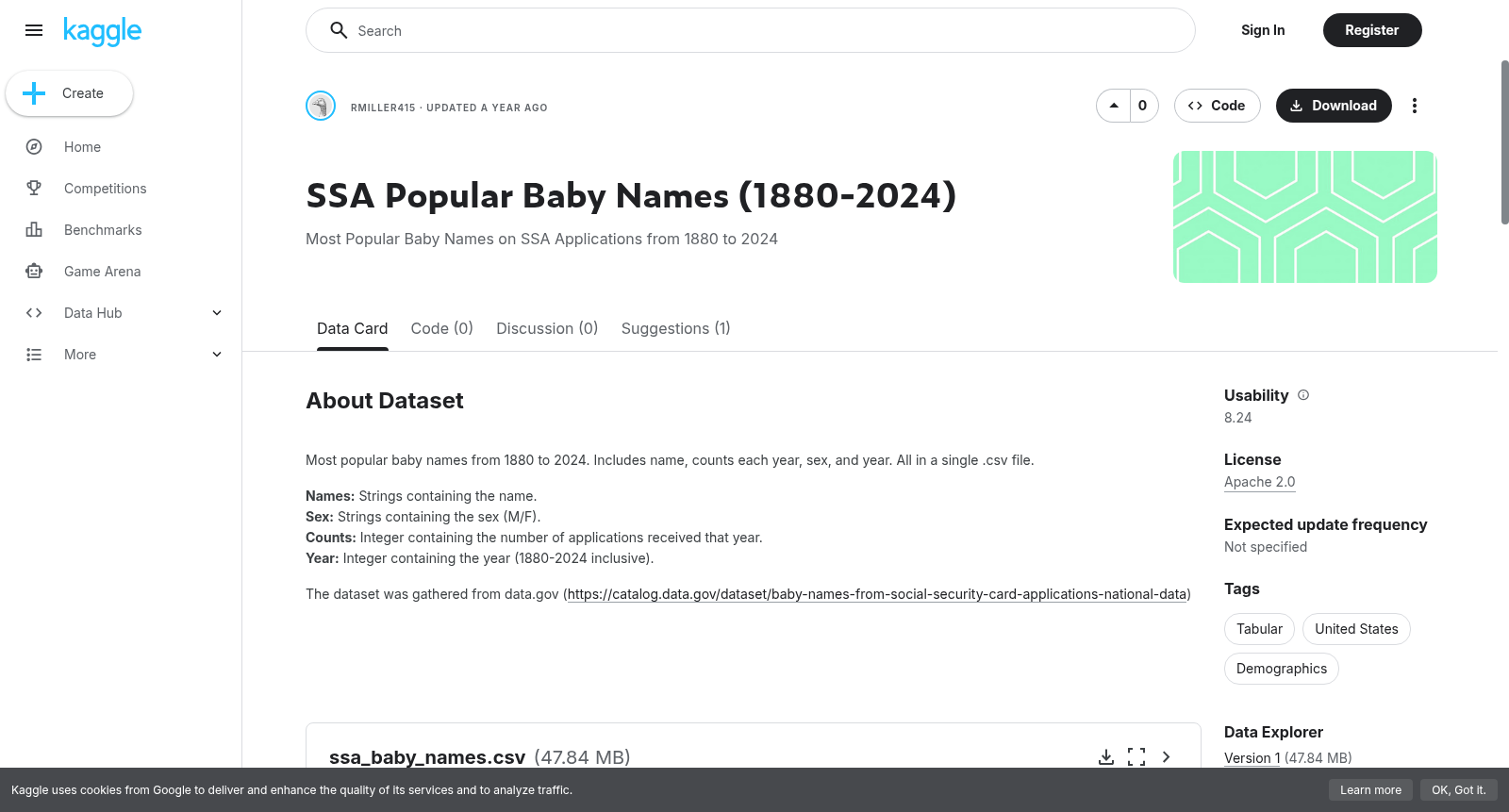Dismiss cookies with OK, Got it
Screen dimensions: 1509x812
tap(1458, 790)
